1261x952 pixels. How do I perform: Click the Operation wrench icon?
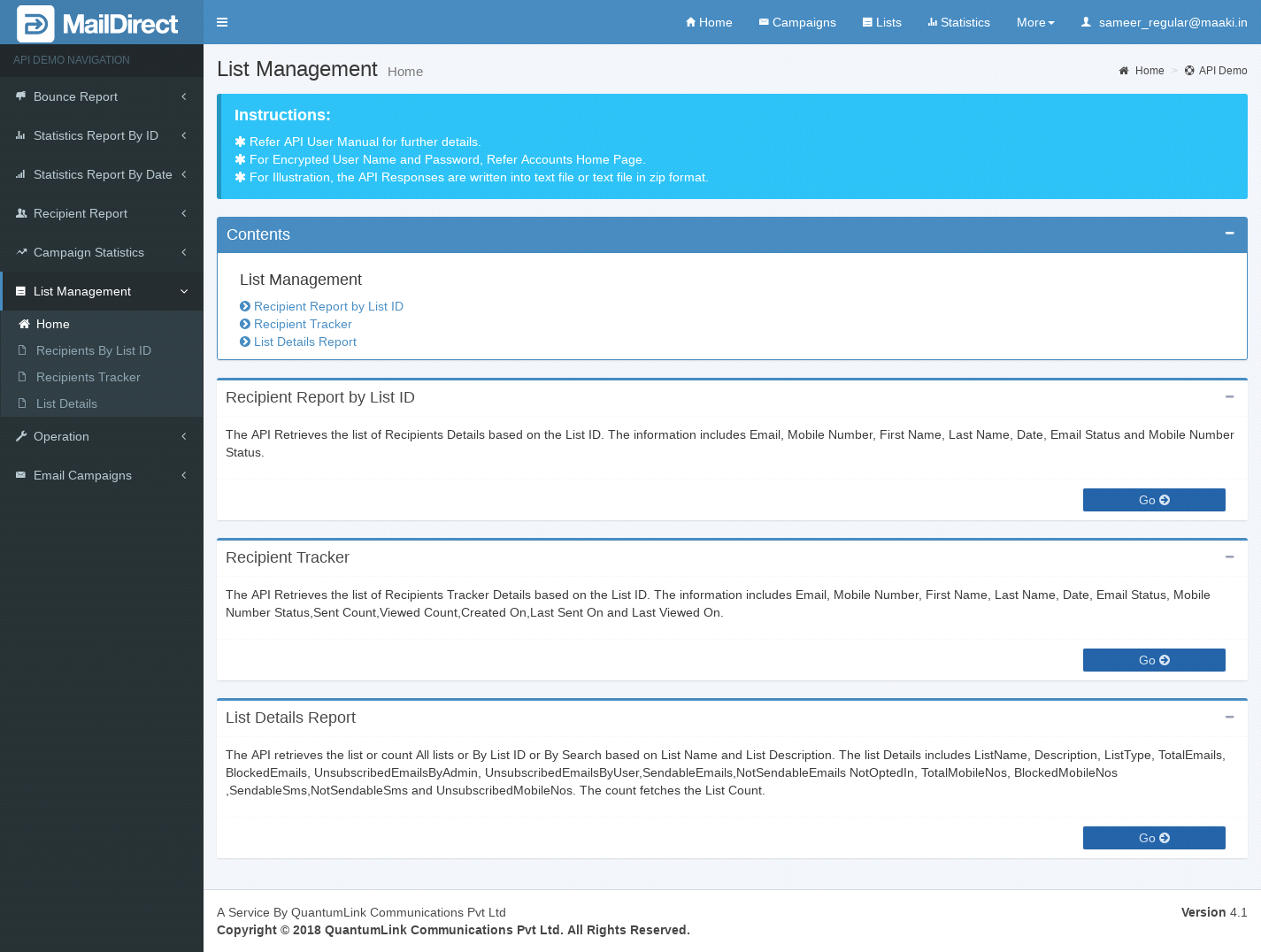(21, 436)
